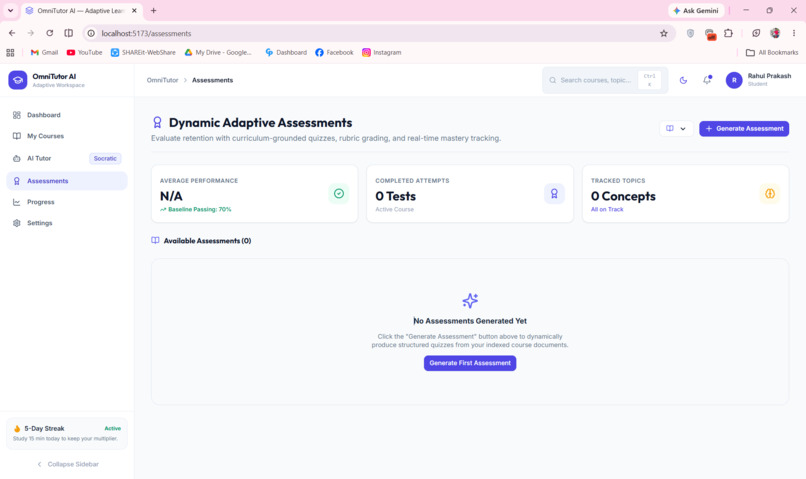Open the course selector dropdown
This screenshot has width=806, height=479.
point(676,128)
